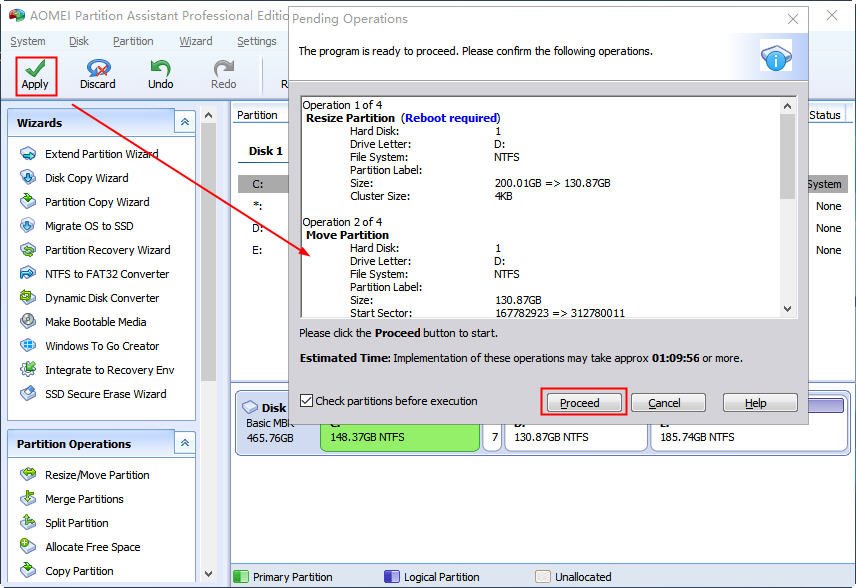Click the Discard toolbar icon
Image resolution: width=856 pixels, height=588 pixels.
point(98,75)
